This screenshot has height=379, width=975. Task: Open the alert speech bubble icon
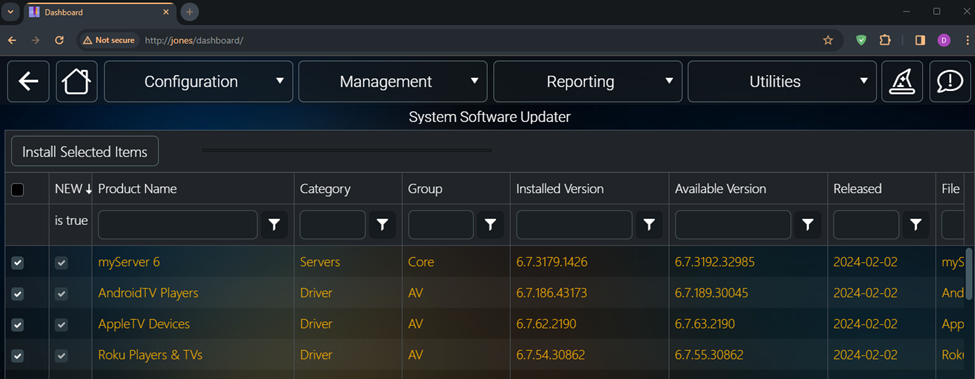click(x=950, y=81)
